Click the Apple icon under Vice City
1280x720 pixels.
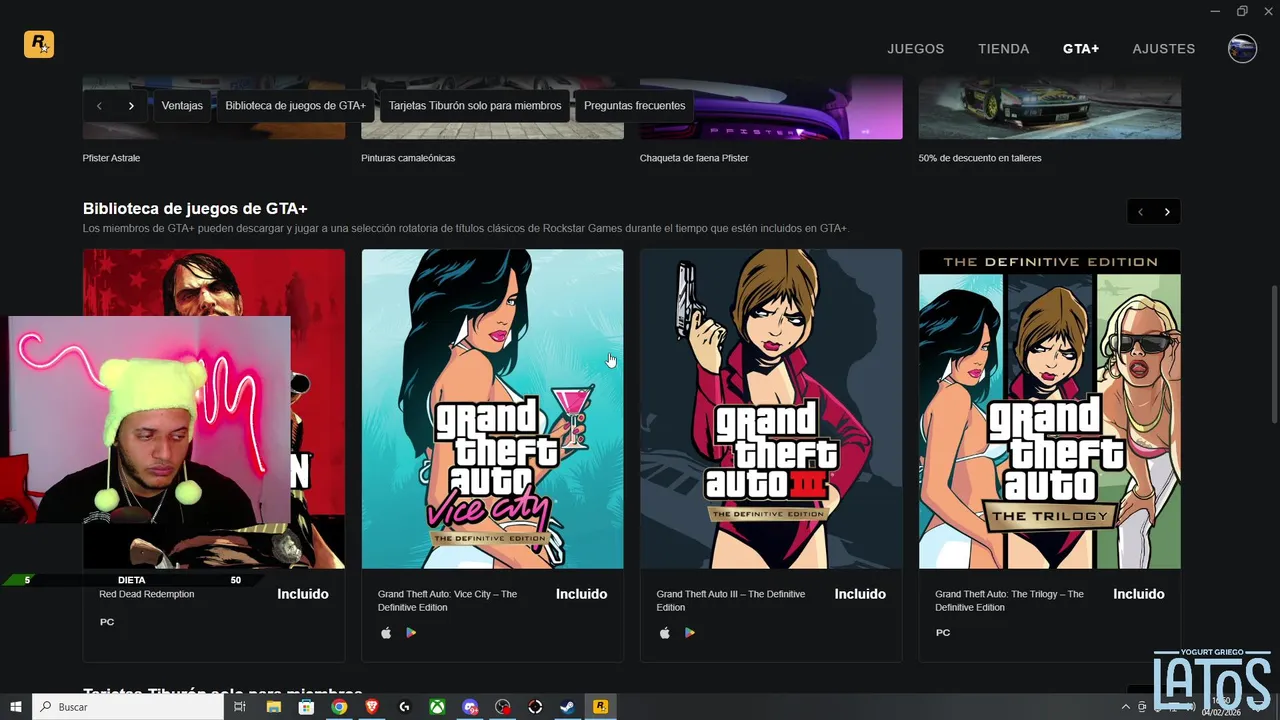(x=387, y=633)
